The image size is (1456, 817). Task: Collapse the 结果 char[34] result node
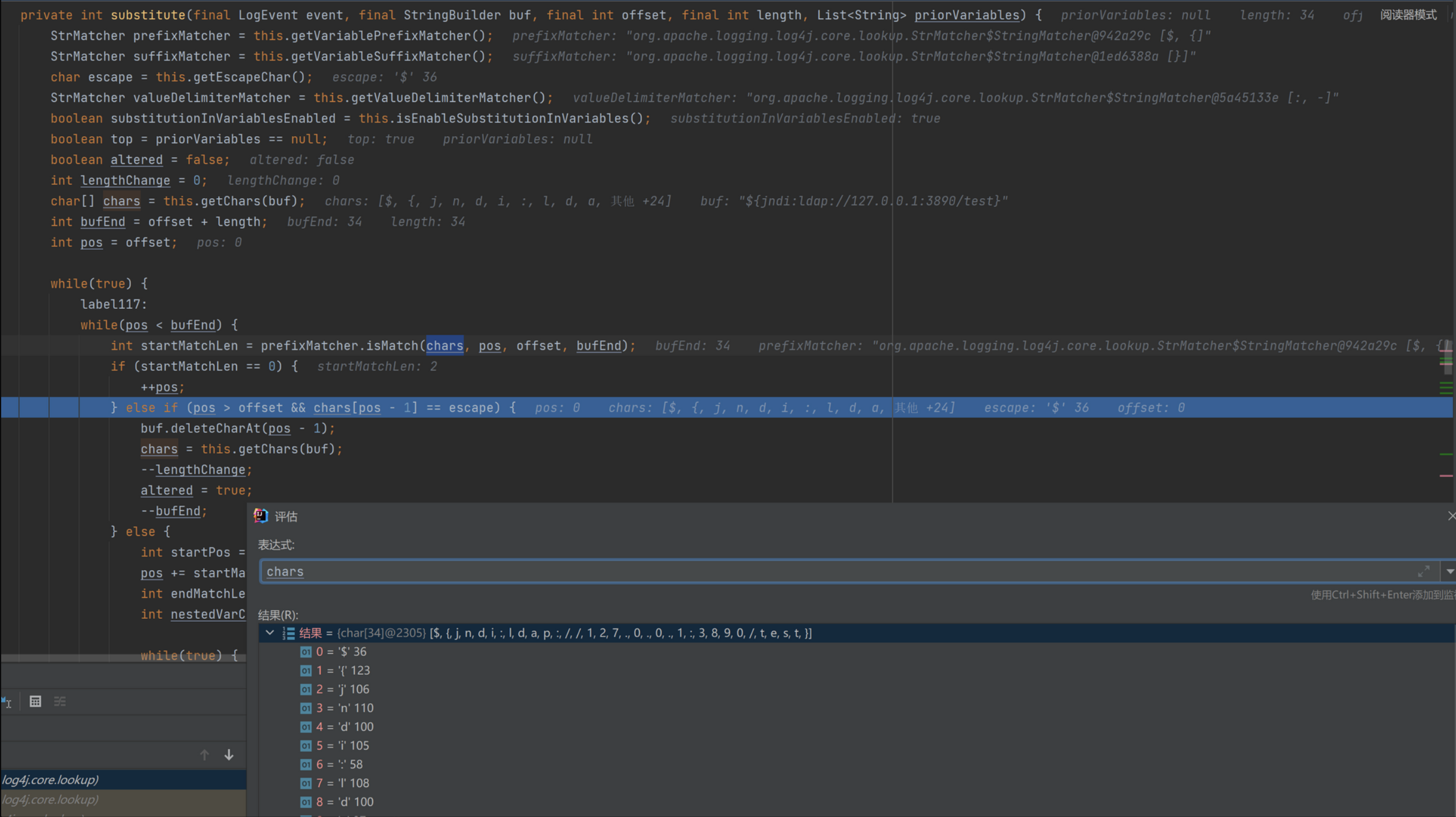click(270, 633)
